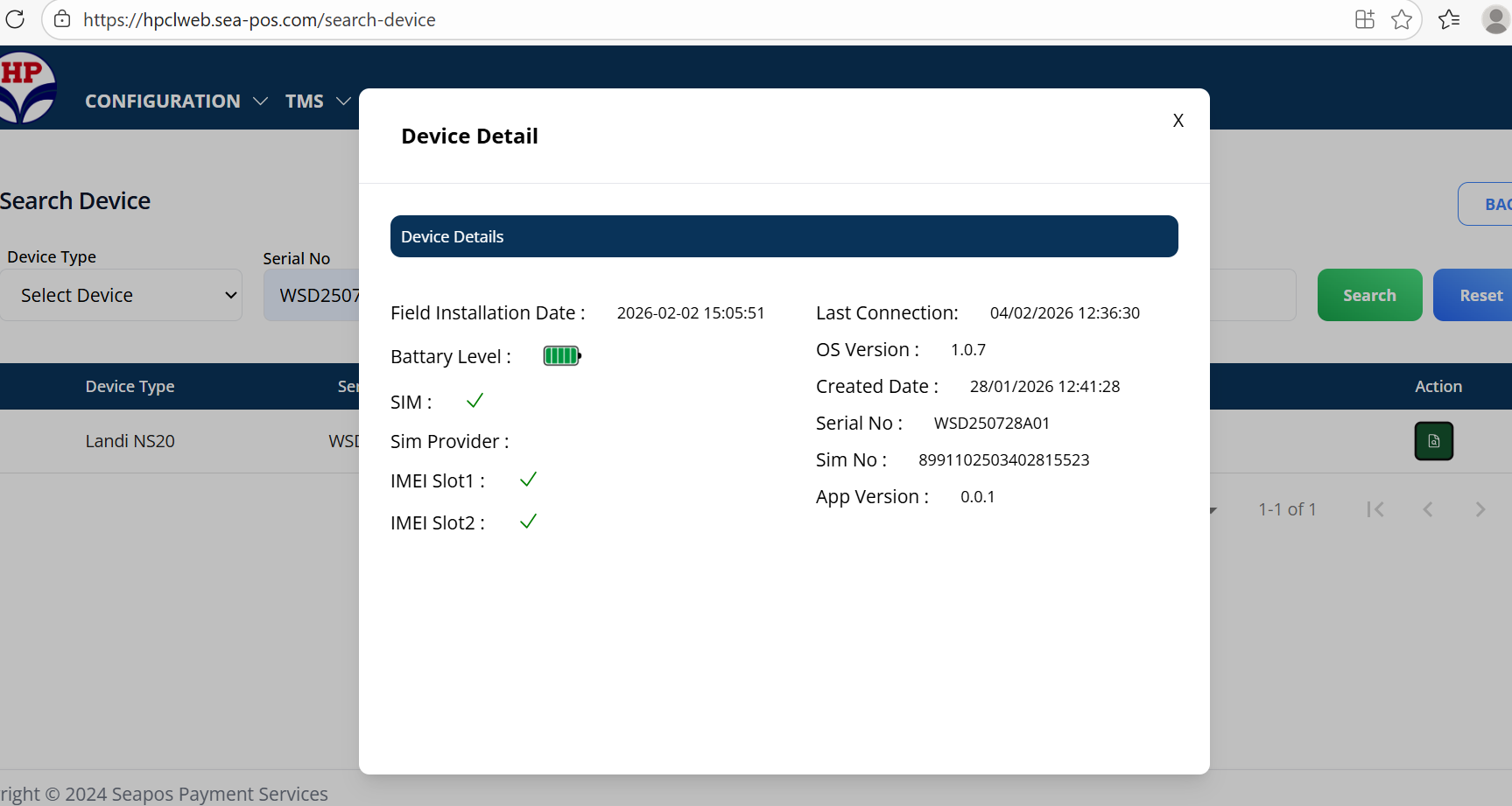Close the Device Detail dialog
The image size is (1512, 806).
(1178, 121)
